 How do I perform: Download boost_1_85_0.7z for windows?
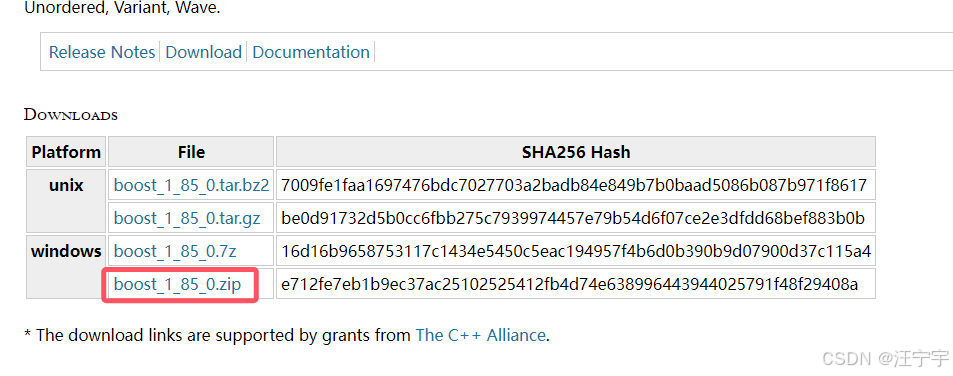[174, 251]
